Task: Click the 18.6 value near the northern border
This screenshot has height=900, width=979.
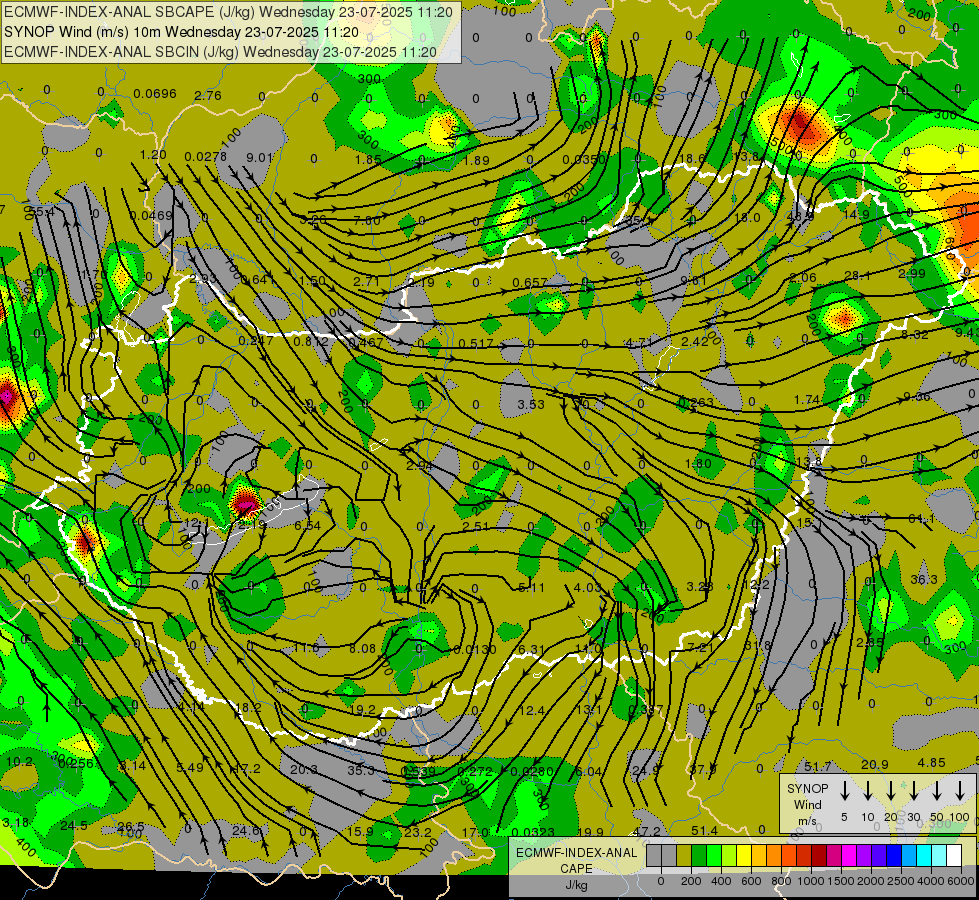Action: pos(692,159)
